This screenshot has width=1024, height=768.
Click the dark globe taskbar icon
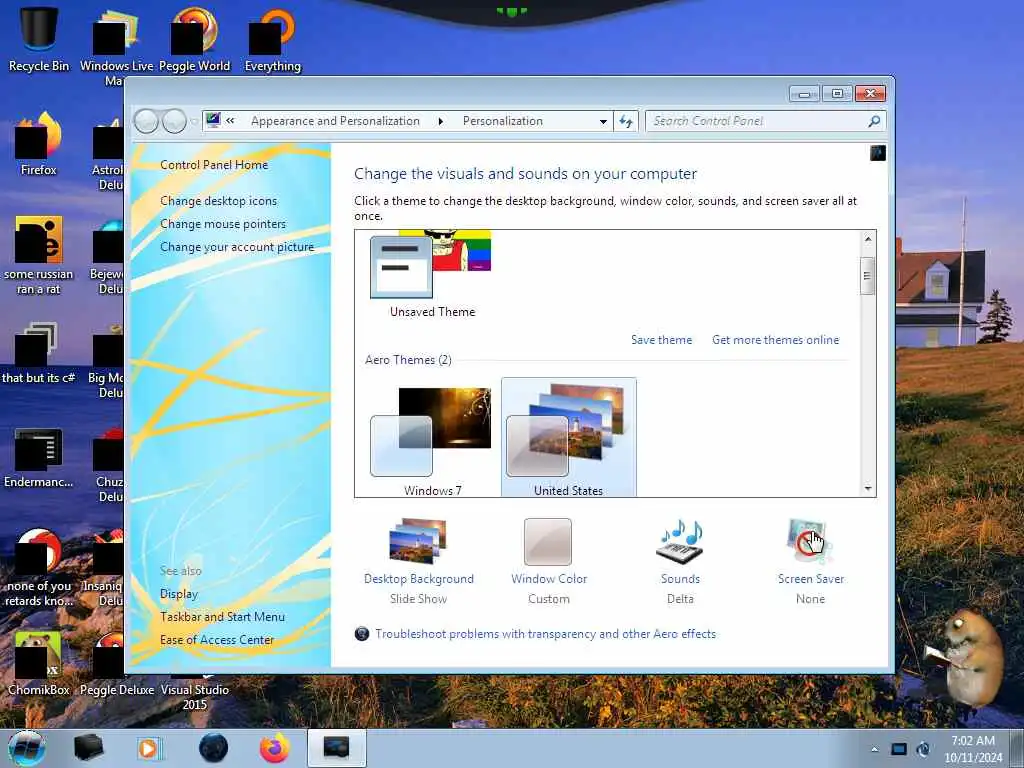point(213,748)
